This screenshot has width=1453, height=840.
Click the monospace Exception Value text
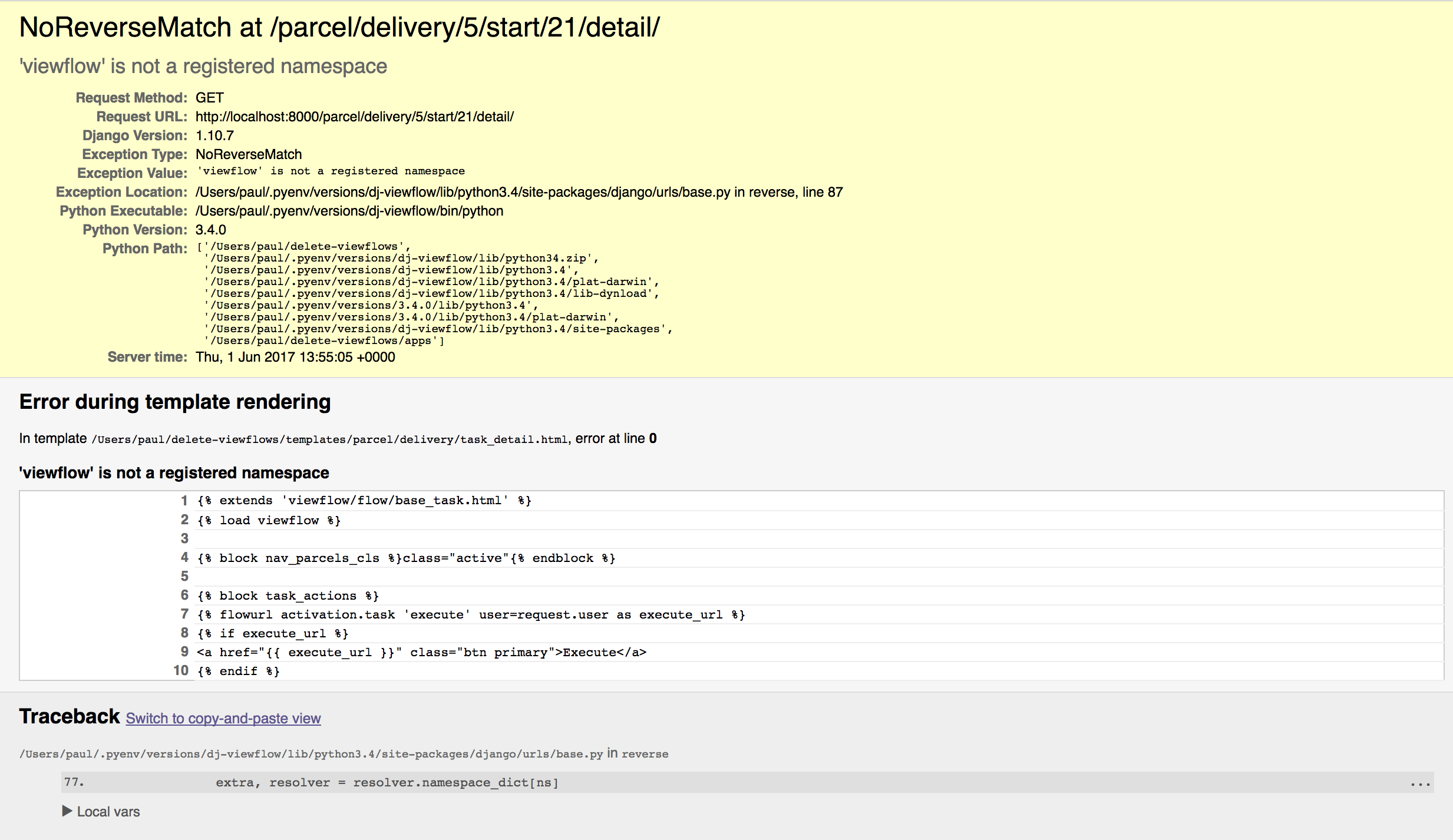tap(331, 171)
